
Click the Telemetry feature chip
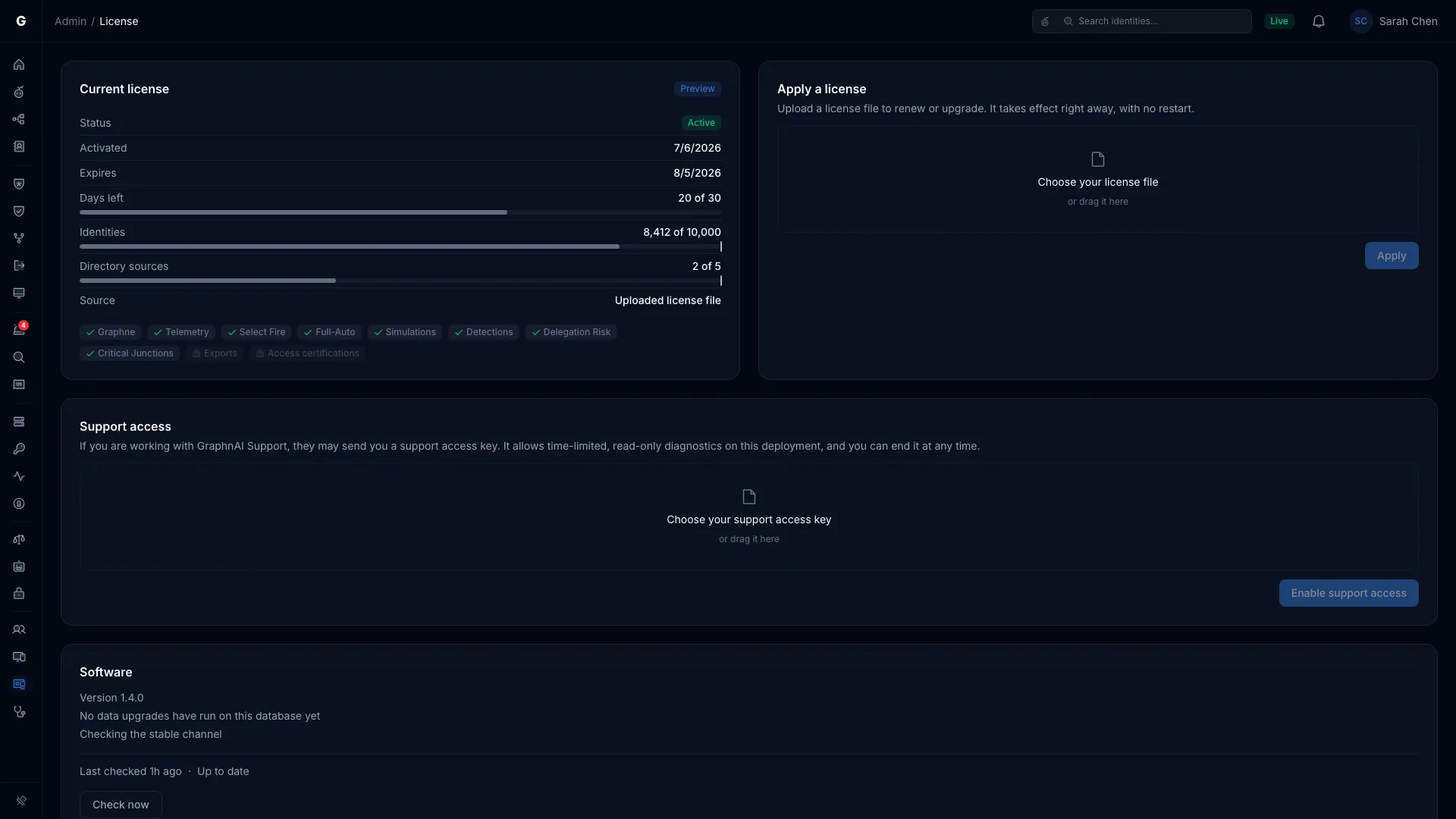tap(181, 332)
